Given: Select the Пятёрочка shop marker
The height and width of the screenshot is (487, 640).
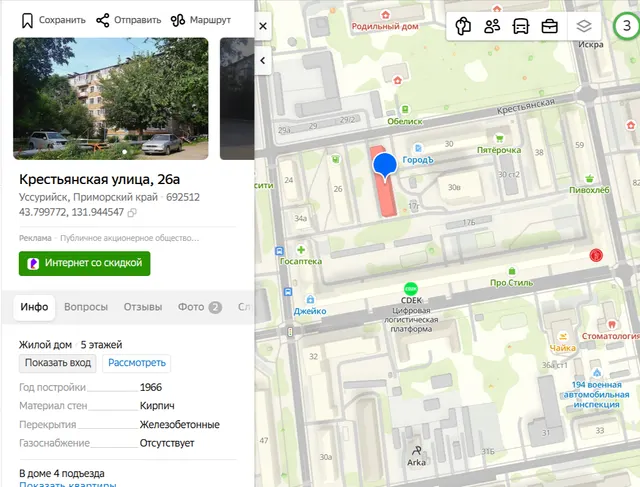Looking at the screenshot, I should point(499,139).
